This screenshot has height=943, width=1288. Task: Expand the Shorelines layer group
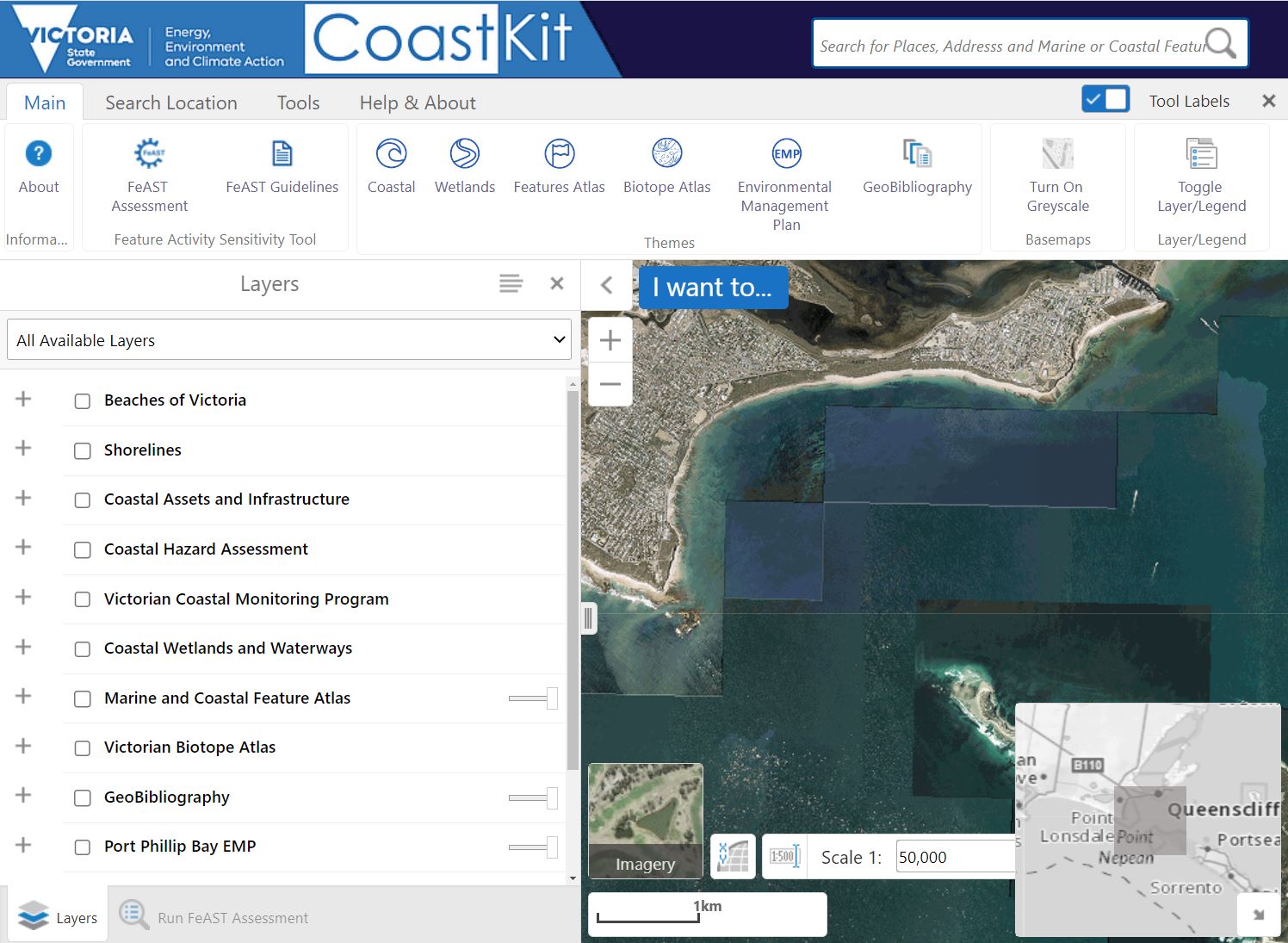tap(23, 448)
